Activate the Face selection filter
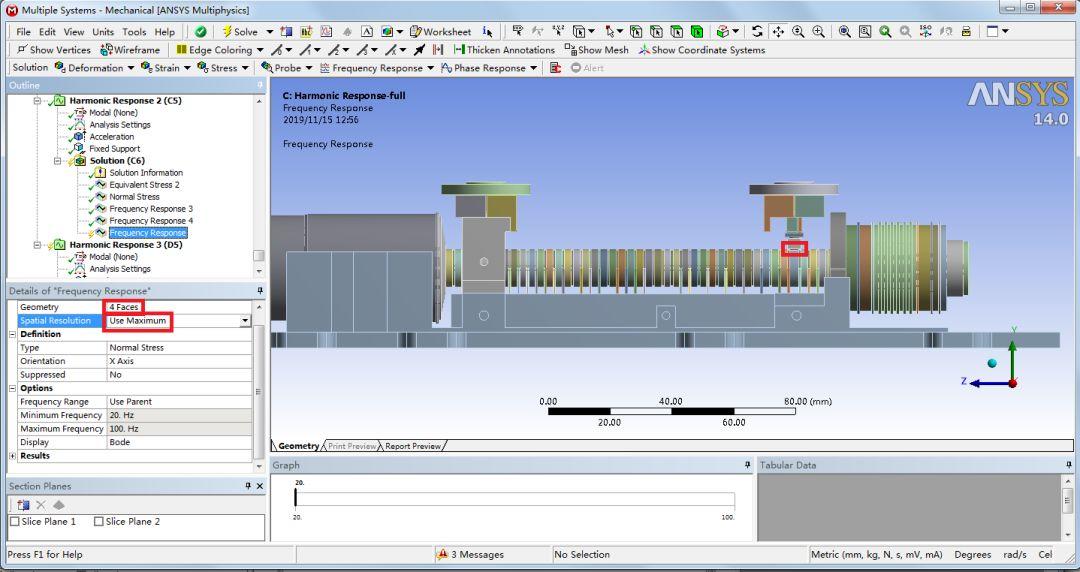The image size is (1080, 572). [677, 32]
